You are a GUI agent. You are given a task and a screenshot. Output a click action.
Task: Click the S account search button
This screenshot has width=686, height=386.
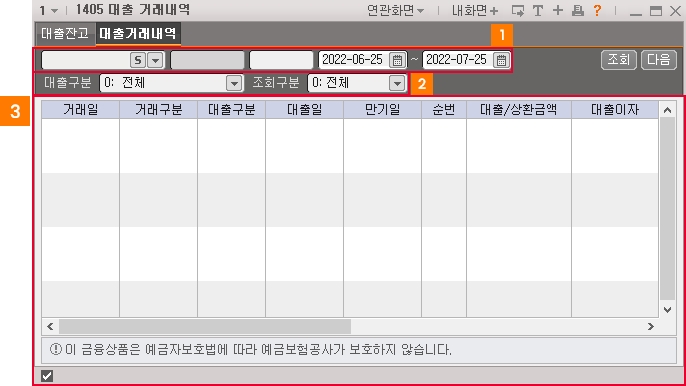pos(138,60)
